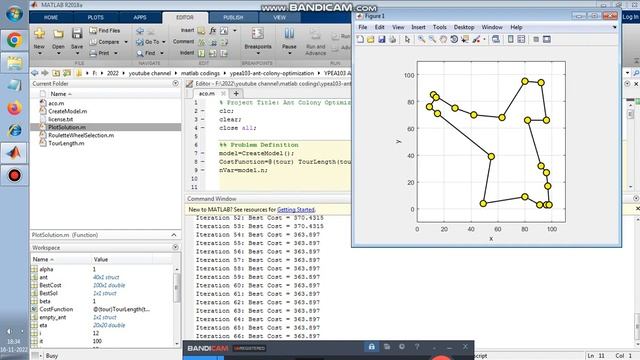Click the Insert Legend icon in Figure toolbar
The width and height of the screenshot is (640, 360).
point(521,39)
